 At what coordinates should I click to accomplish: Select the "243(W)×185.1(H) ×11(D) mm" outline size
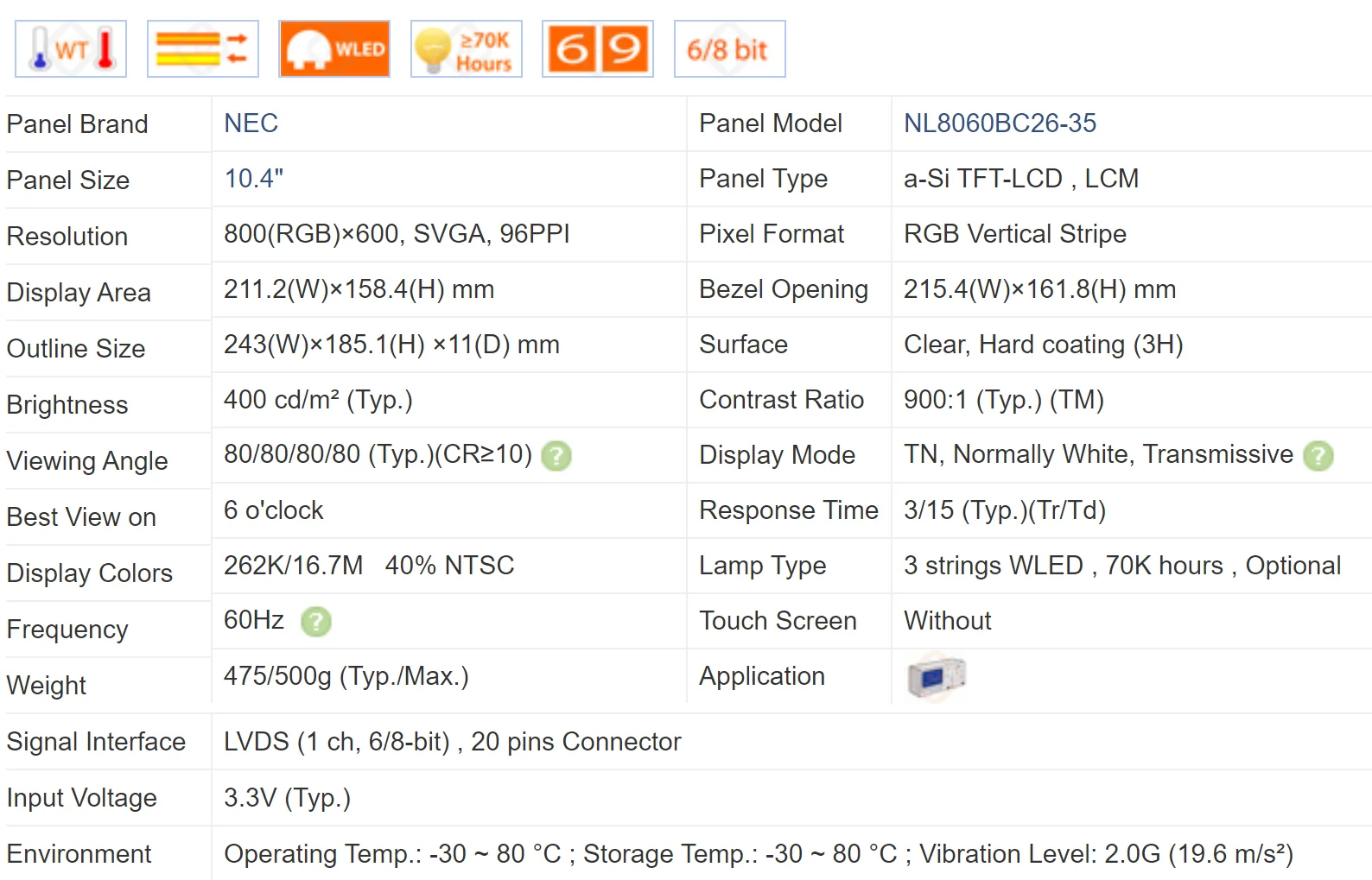point(391,345)
